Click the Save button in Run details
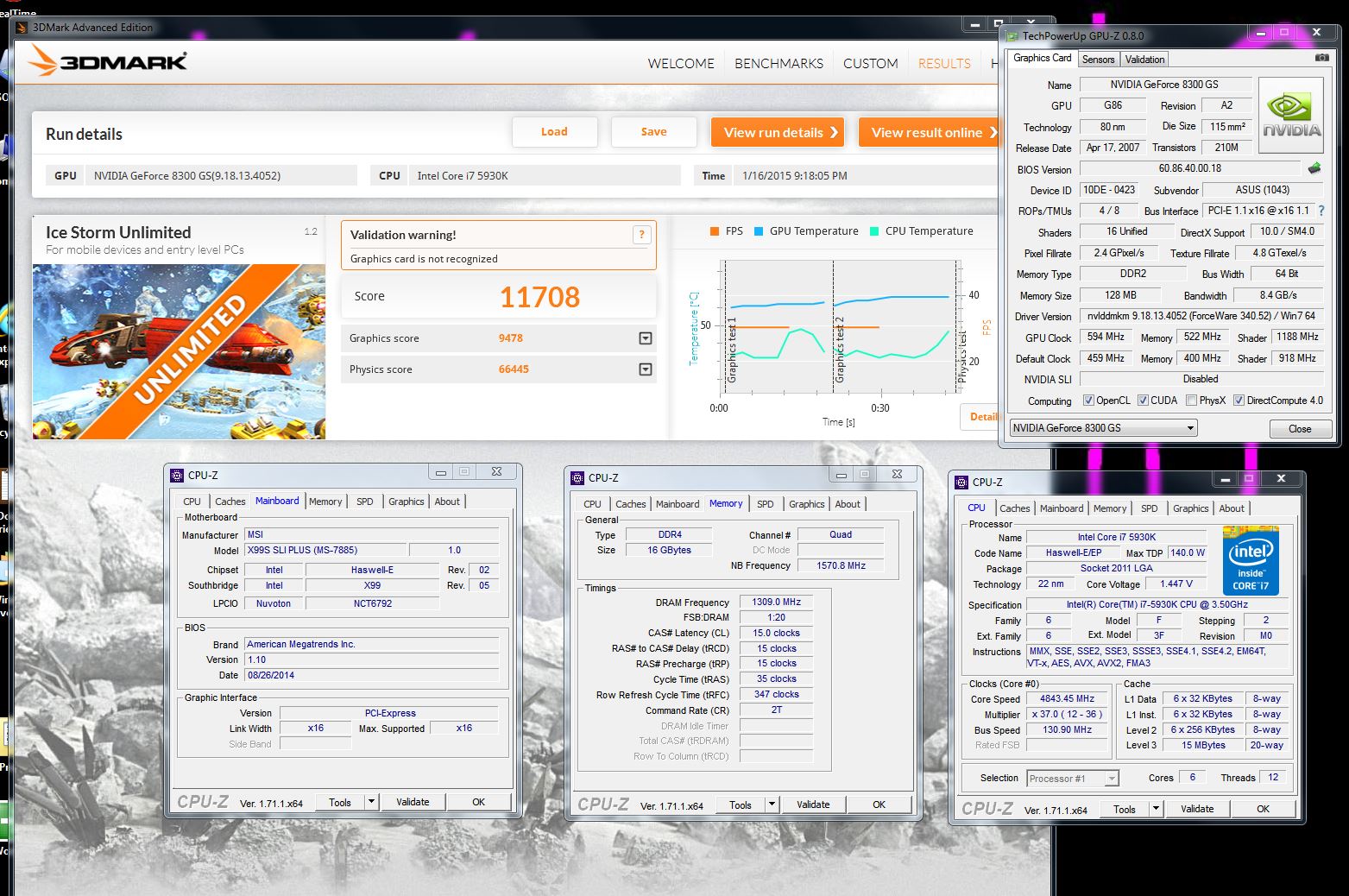 [653, 132]
